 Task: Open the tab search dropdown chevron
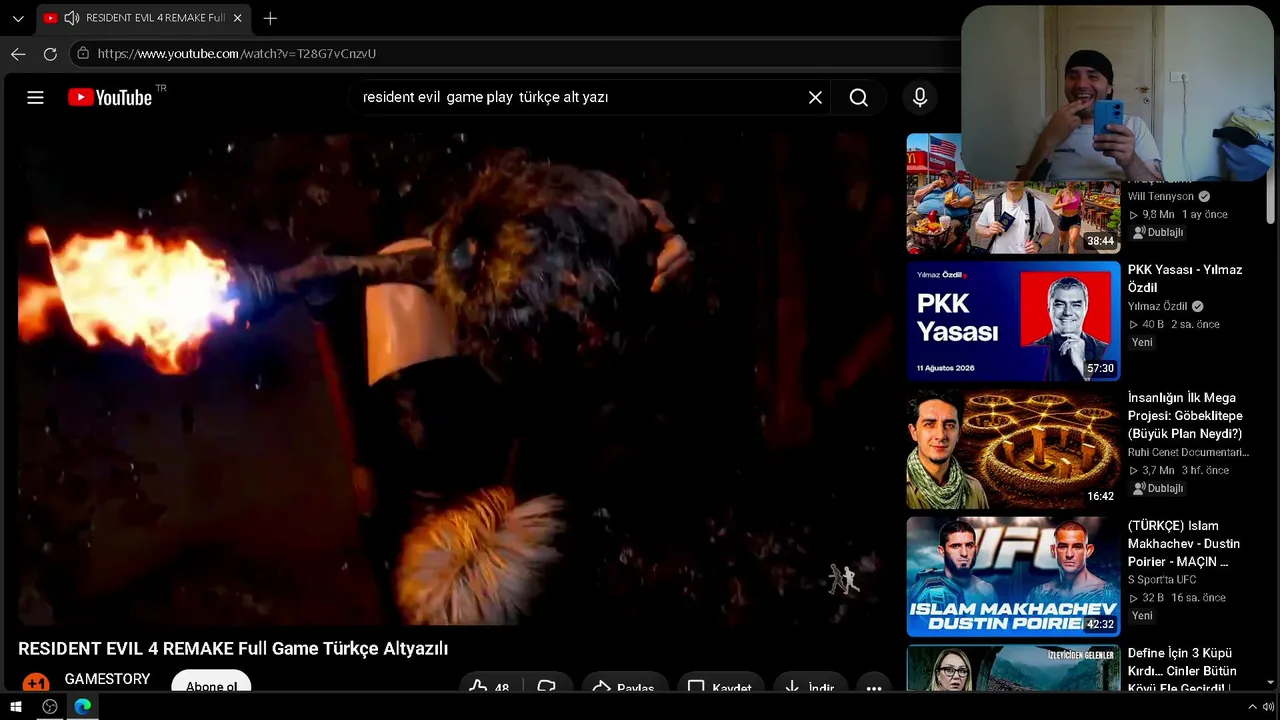click(18, 18)
